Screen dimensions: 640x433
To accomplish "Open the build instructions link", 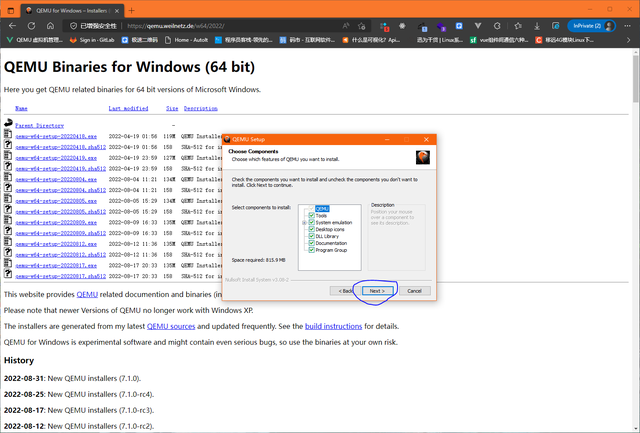I will tap(333, 326).
